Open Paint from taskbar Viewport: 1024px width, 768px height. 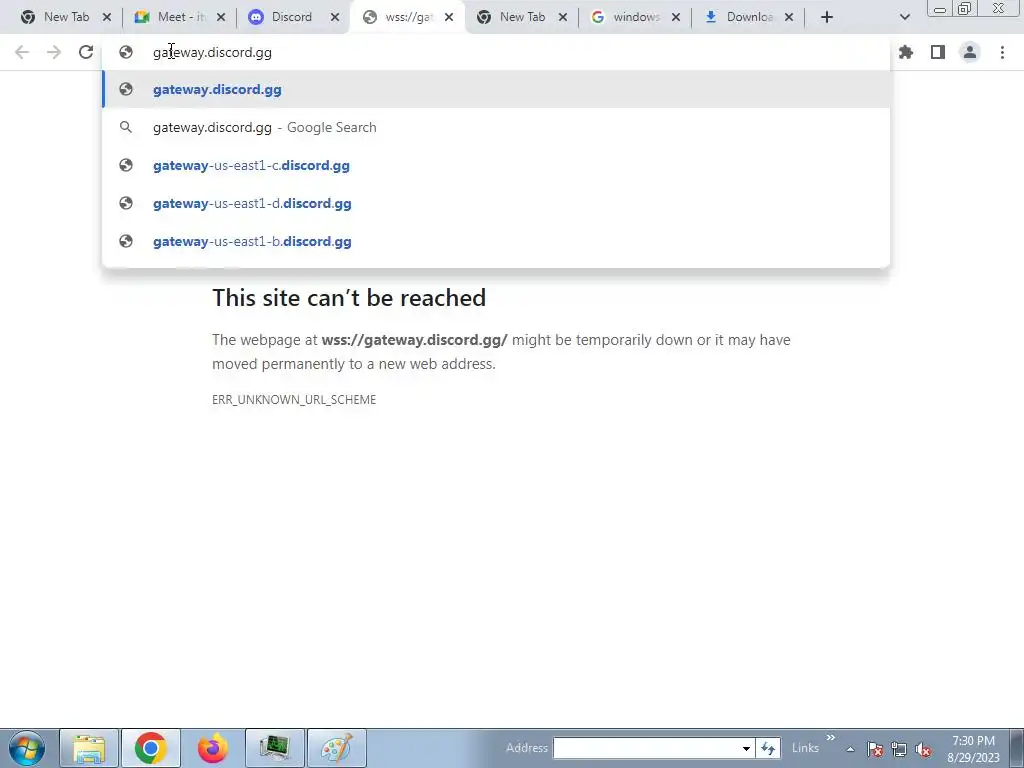point(336,748)
